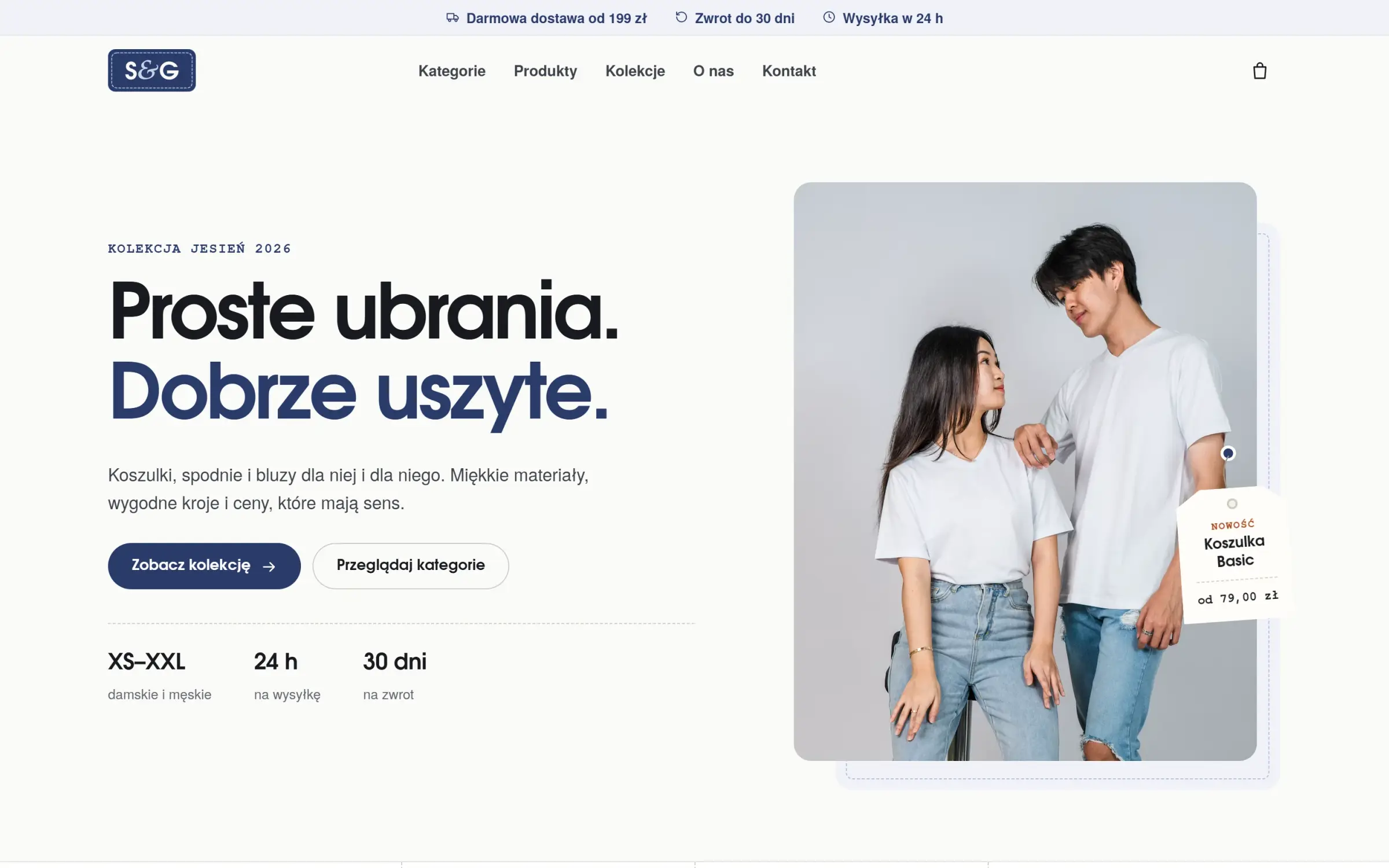Viewport: 1389px width, 868px height.
Task: Click 'KOLEKCJA JESIEŃ 2026' label
Action: click(x=199, y=248)
